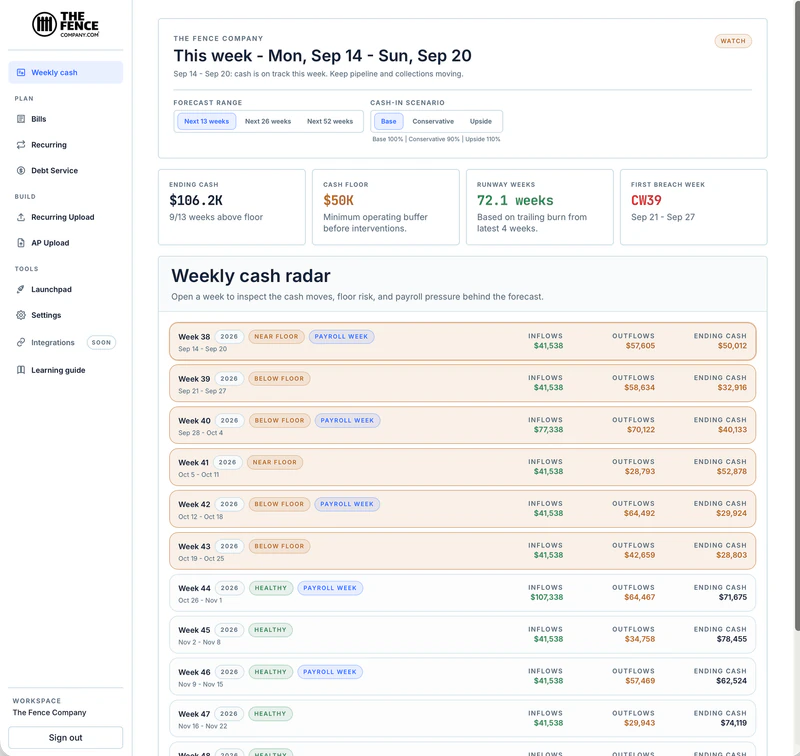This screenshot has height=756, width=800.
Task: Click the Learning guide book icon
Action: [x=21, y=370]
